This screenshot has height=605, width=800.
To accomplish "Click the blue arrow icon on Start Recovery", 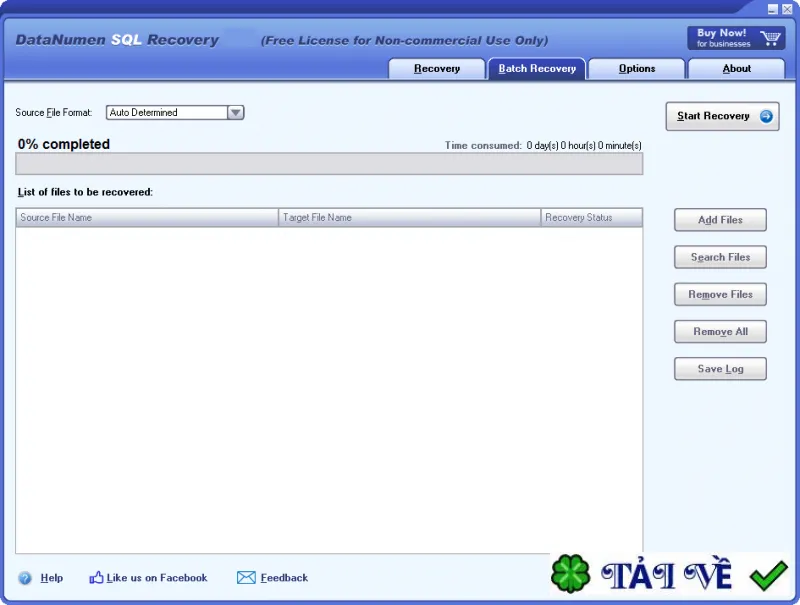I will [766, 116].
